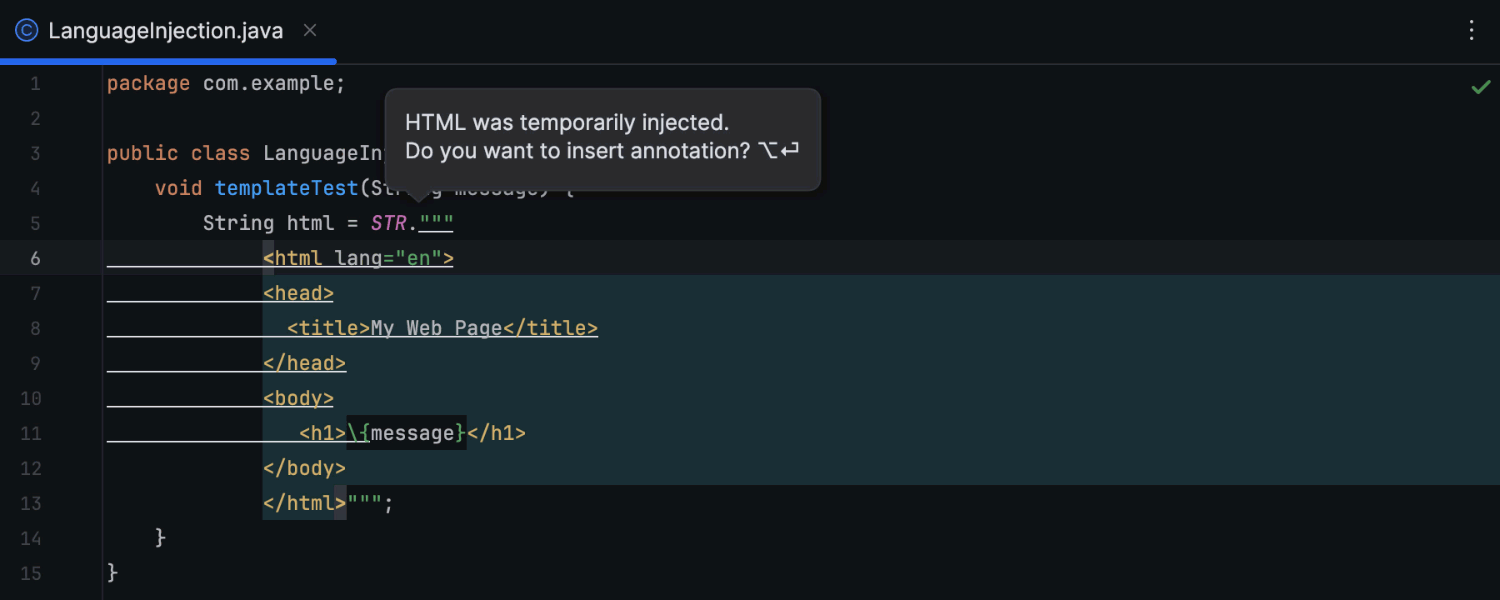Click the message variable in the template
The image size is (1500, 600).
(412, 433)
